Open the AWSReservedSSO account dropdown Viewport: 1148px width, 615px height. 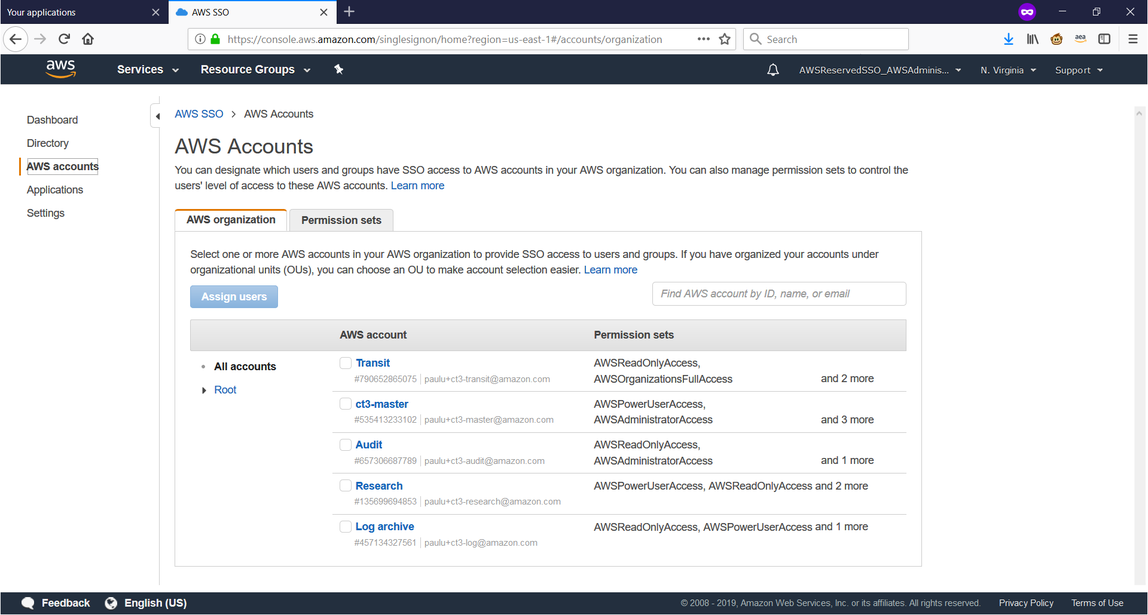click(880, 70)
